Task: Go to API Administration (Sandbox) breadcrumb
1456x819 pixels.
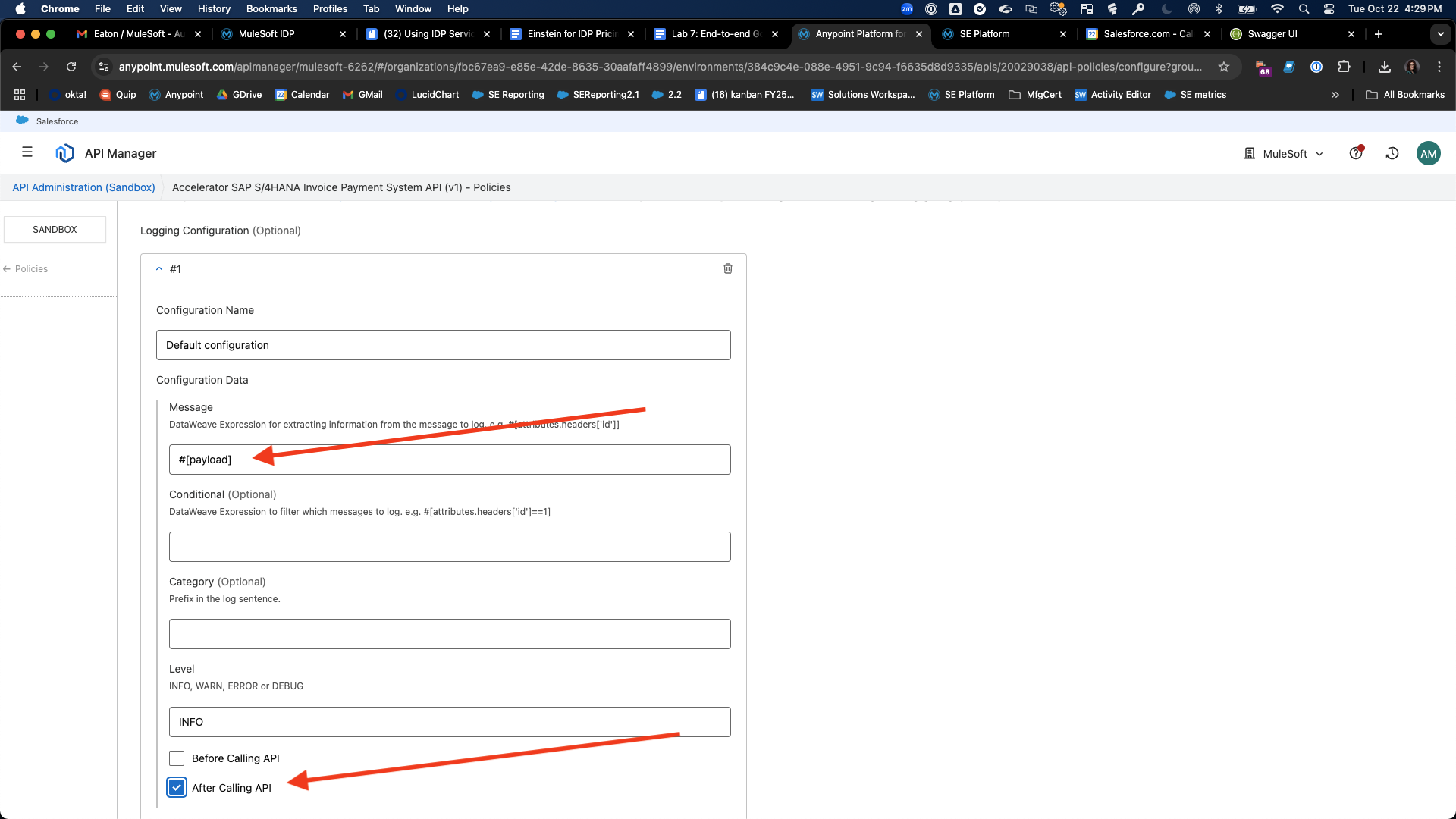Action: (83, 187)
